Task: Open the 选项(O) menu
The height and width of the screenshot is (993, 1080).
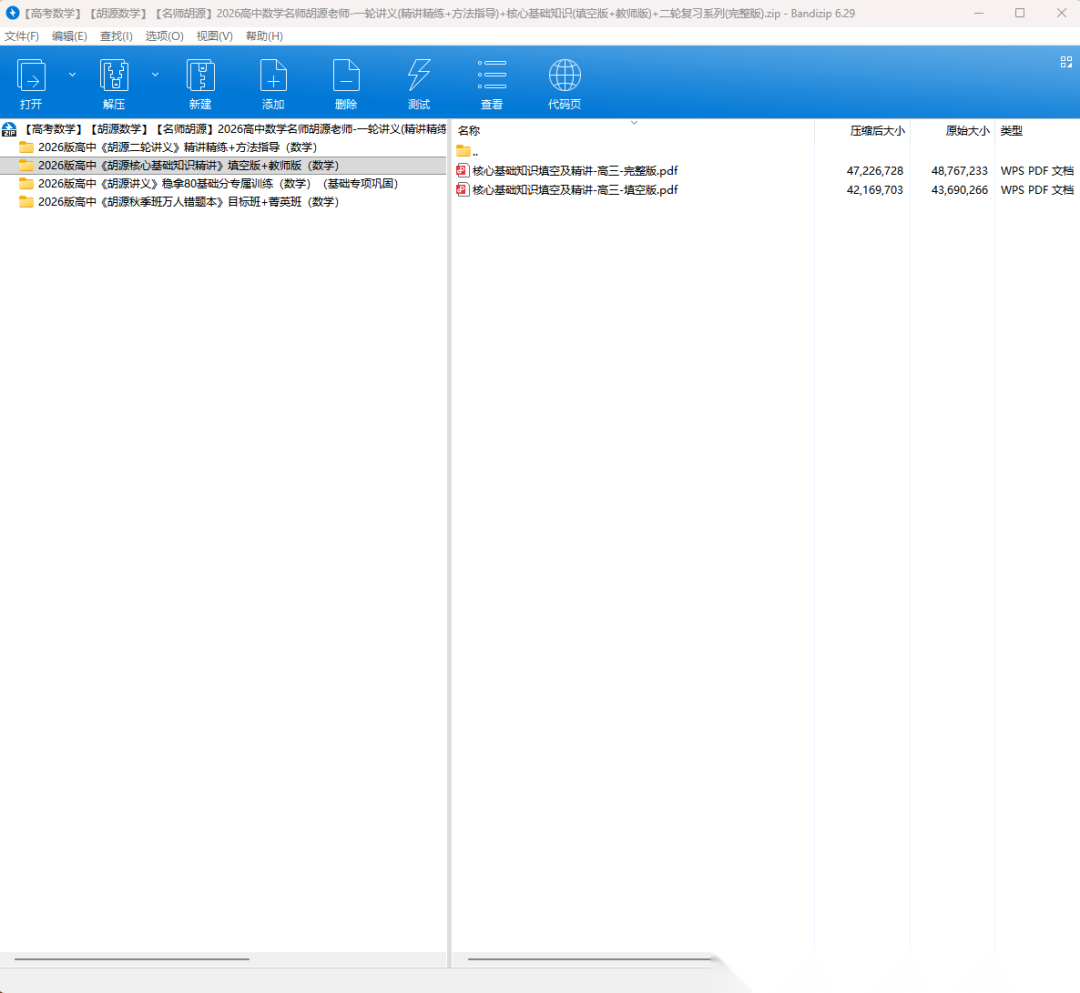Action: [x=164, y=36]
